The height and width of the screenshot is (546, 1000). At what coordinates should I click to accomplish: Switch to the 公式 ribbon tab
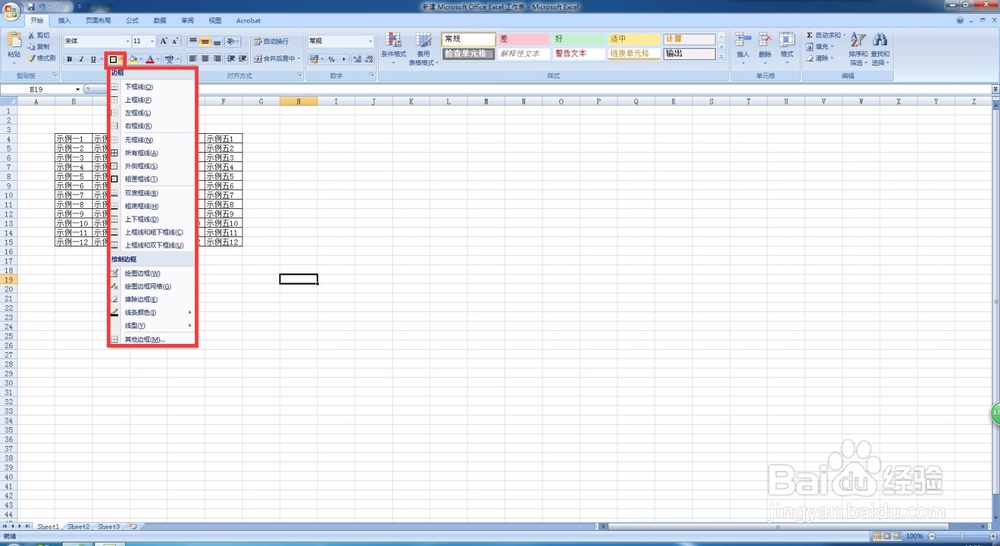click(x=132, y=20)
